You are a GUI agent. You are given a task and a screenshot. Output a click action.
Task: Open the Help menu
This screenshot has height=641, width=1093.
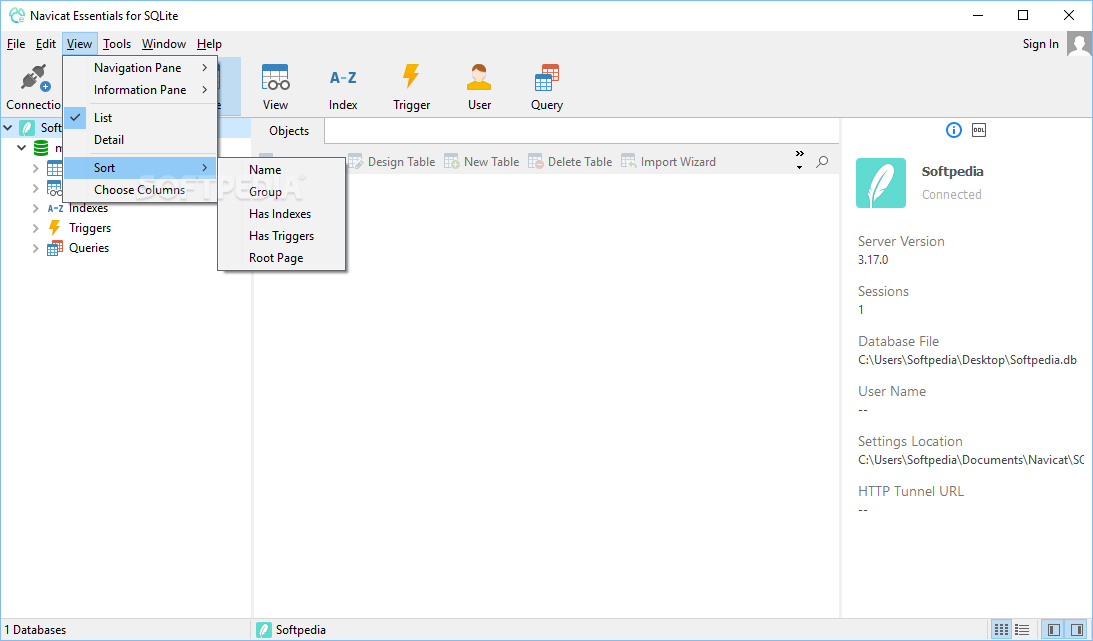(x=209, y=44)
